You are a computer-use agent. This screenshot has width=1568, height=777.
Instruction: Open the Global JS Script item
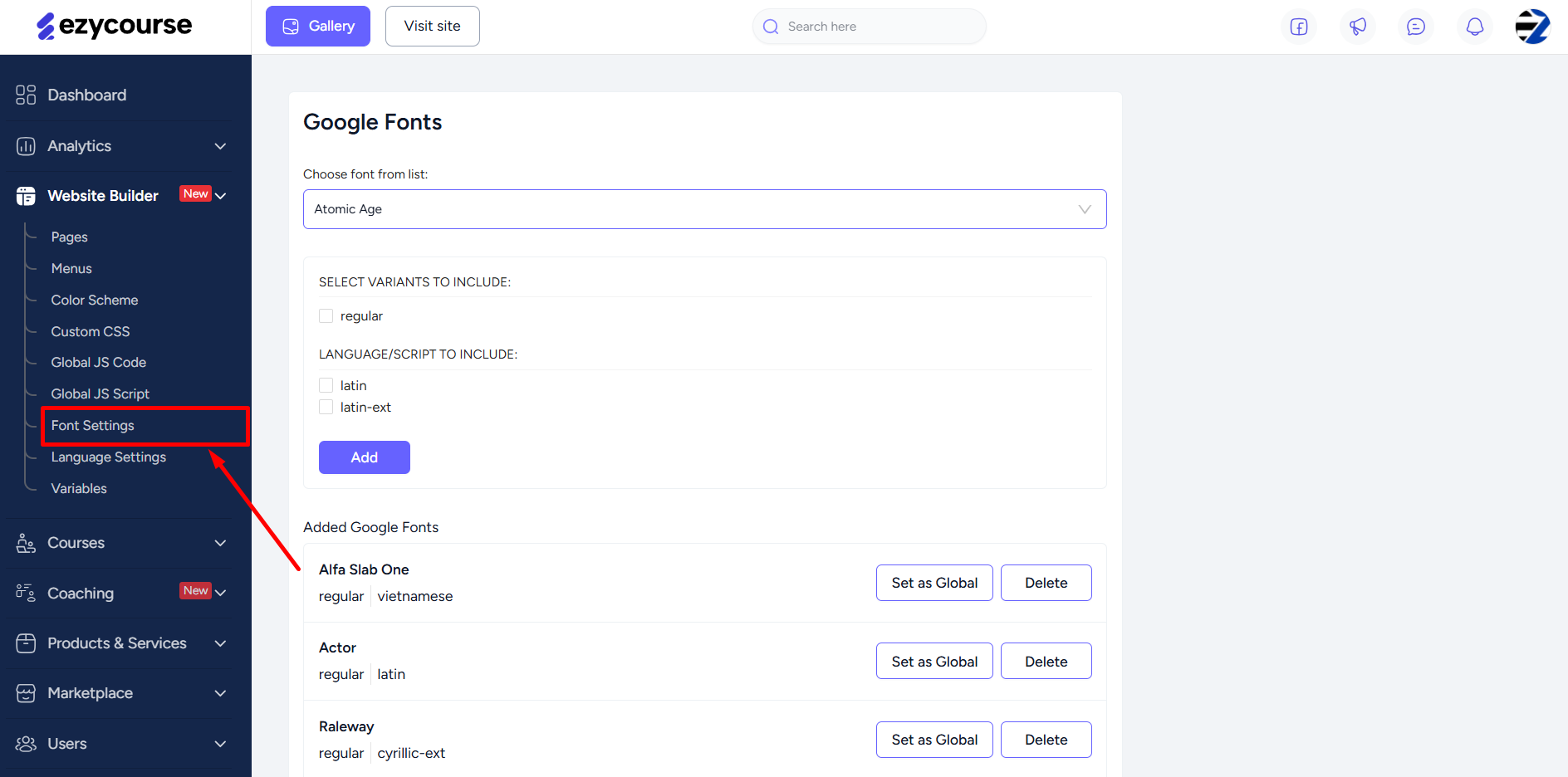click(x=100, y=394)
